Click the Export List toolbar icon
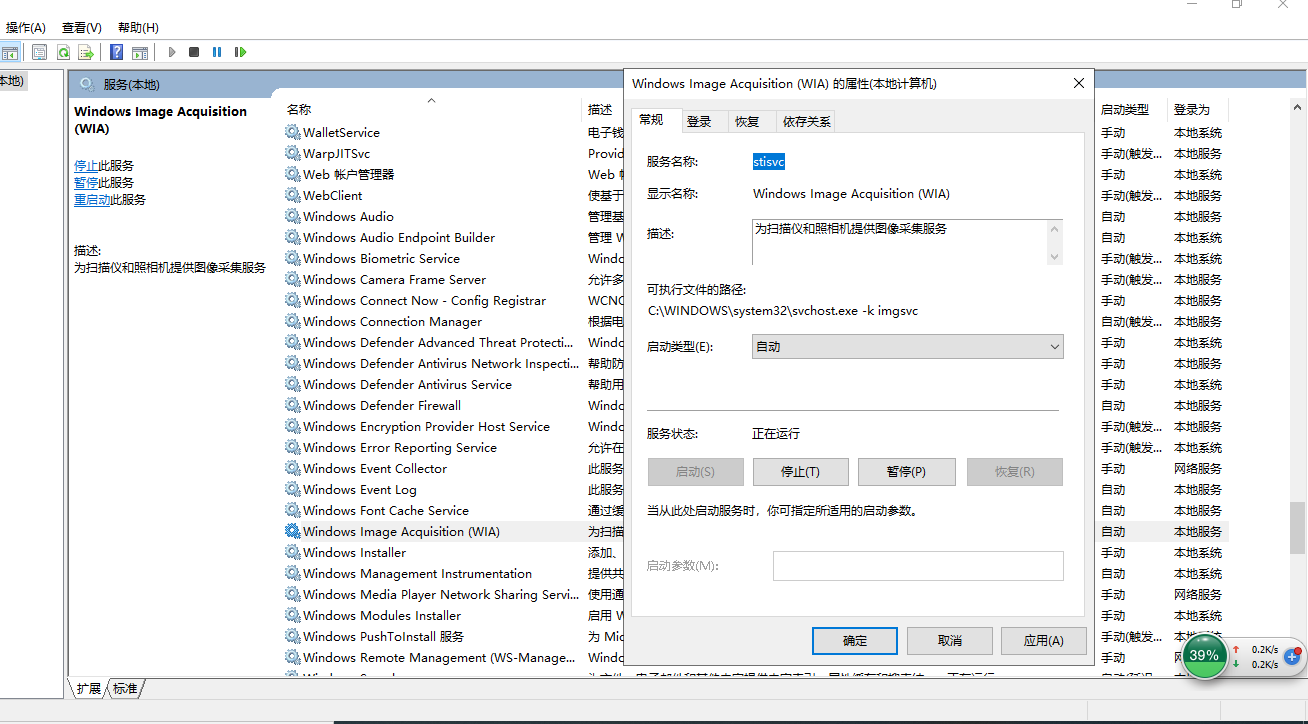This screenshot has height=724, width=1308. [86, 52]
